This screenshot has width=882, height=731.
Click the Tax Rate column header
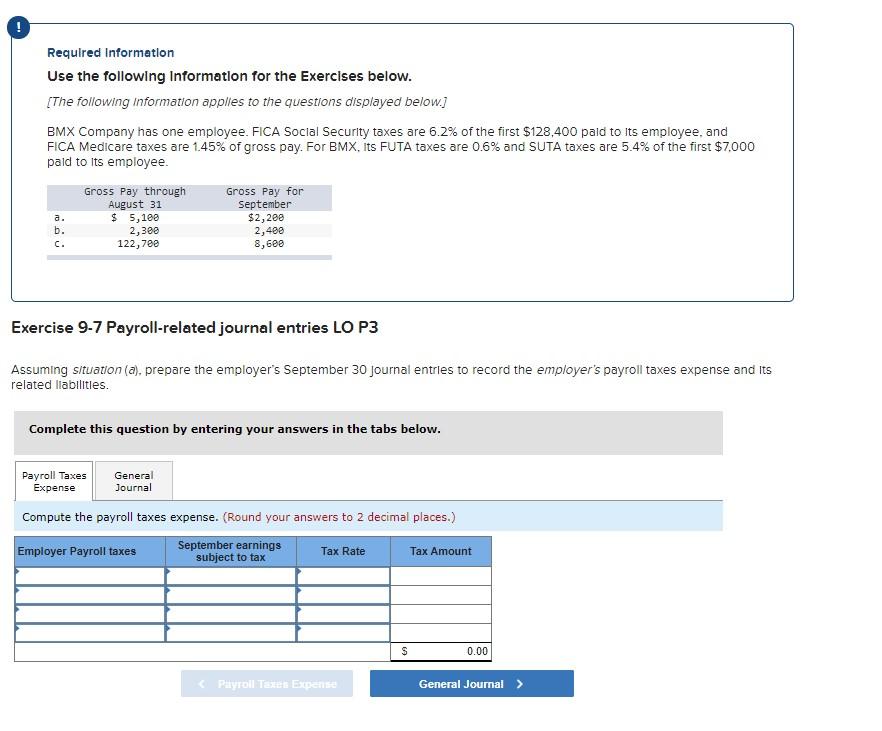click(343, 551)
